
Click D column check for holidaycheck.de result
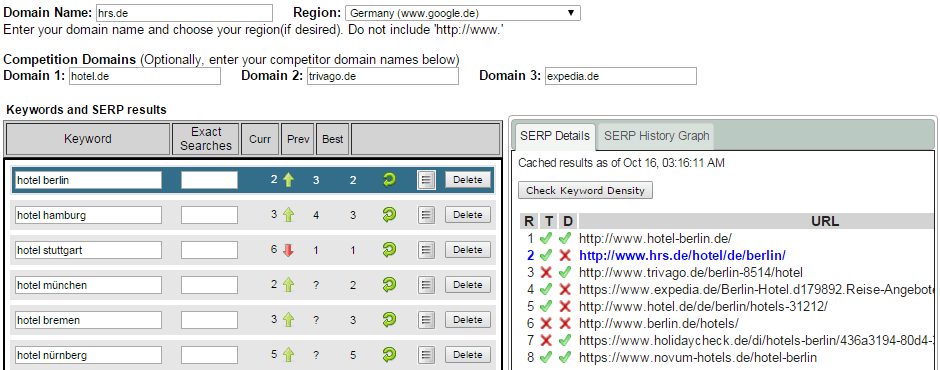564,341
